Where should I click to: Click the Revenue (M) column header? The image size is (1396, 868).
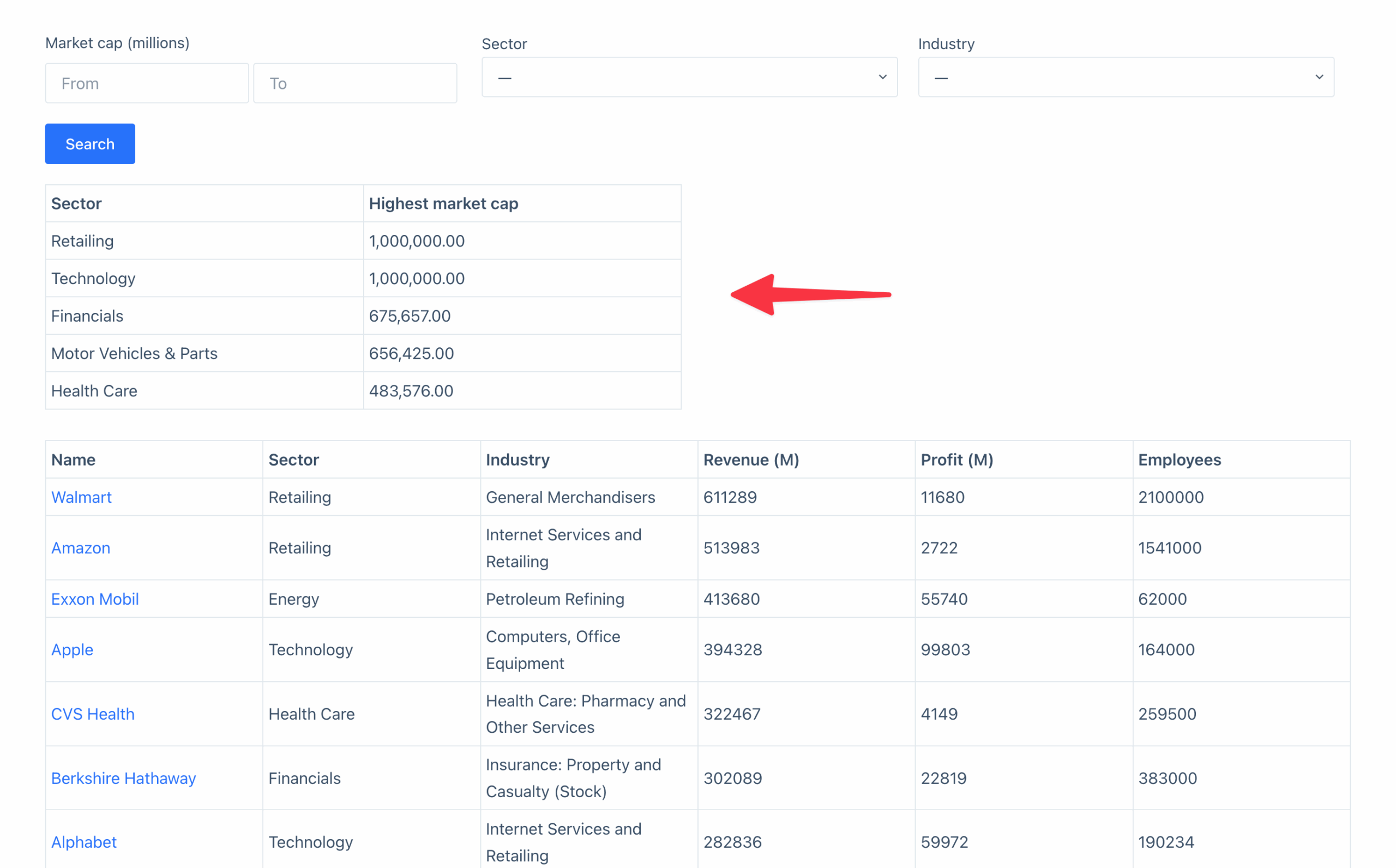(x=751, y=460)
